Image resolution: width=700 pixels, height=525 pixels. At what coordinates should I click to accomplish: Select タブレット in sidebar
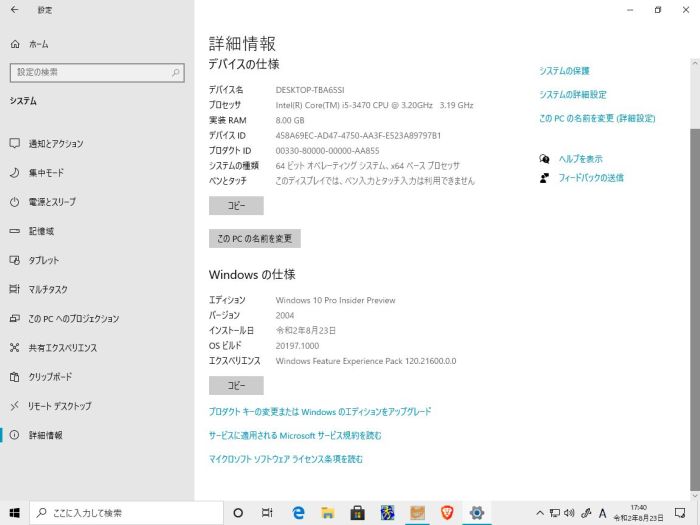click(44, 260)
